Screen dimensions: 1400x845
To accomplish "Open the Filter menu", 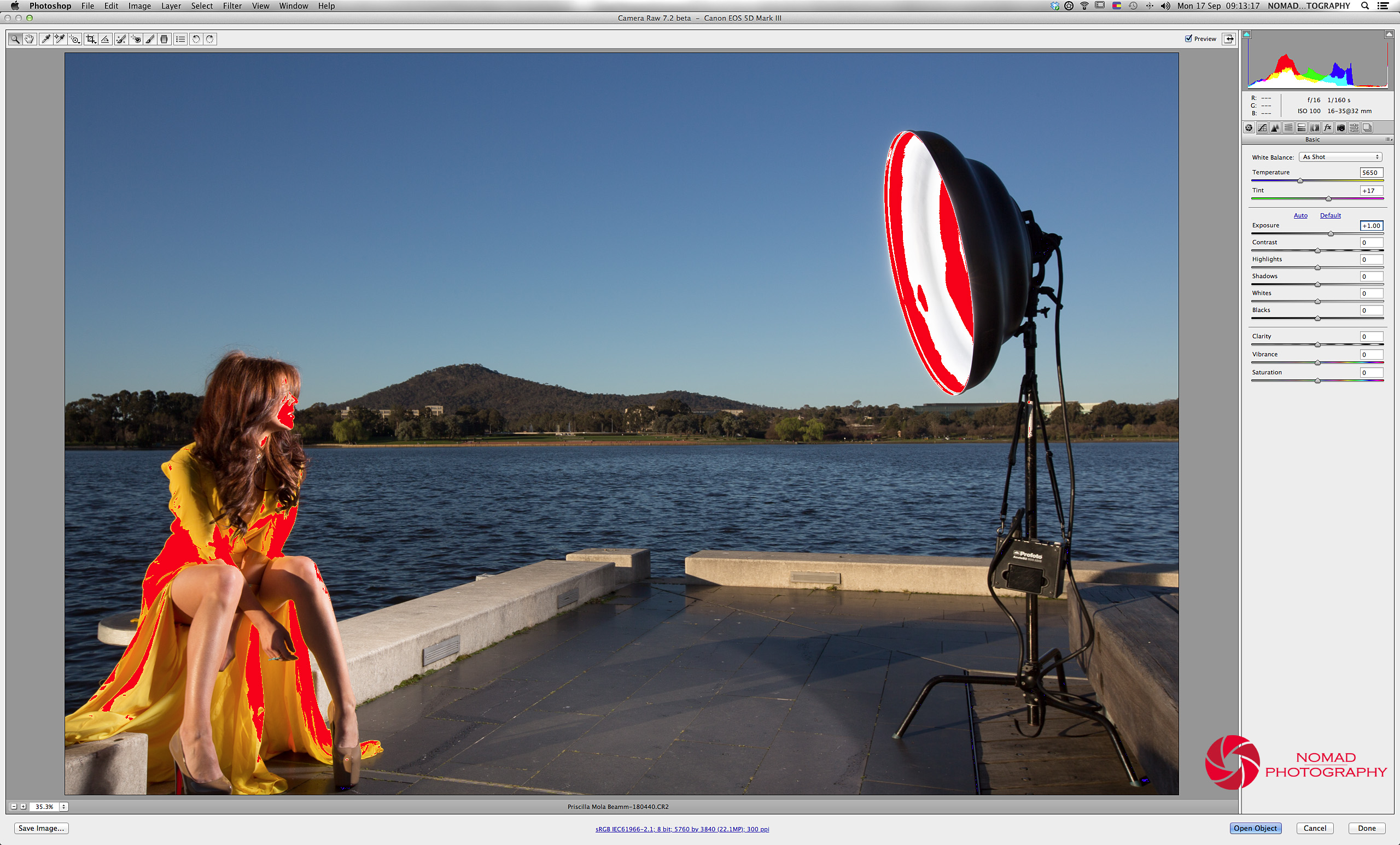I will pos(232,5).
